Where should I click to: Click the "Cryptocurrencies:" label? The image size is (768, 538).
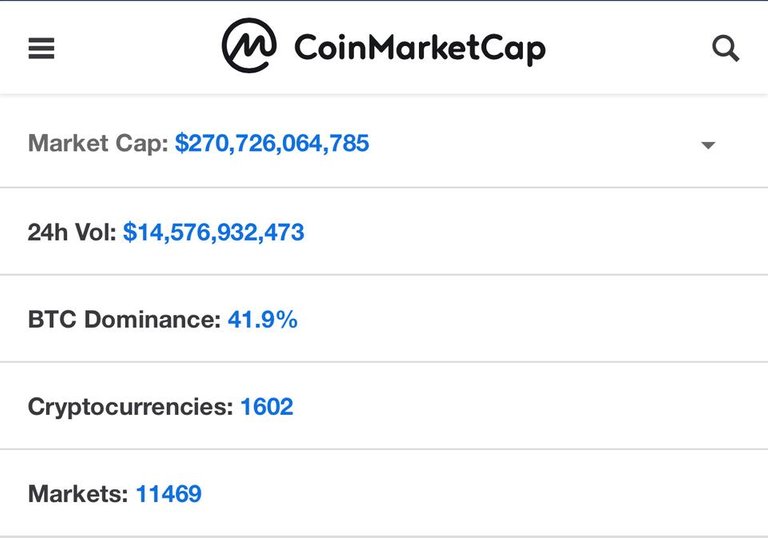(x=130, y=407)
